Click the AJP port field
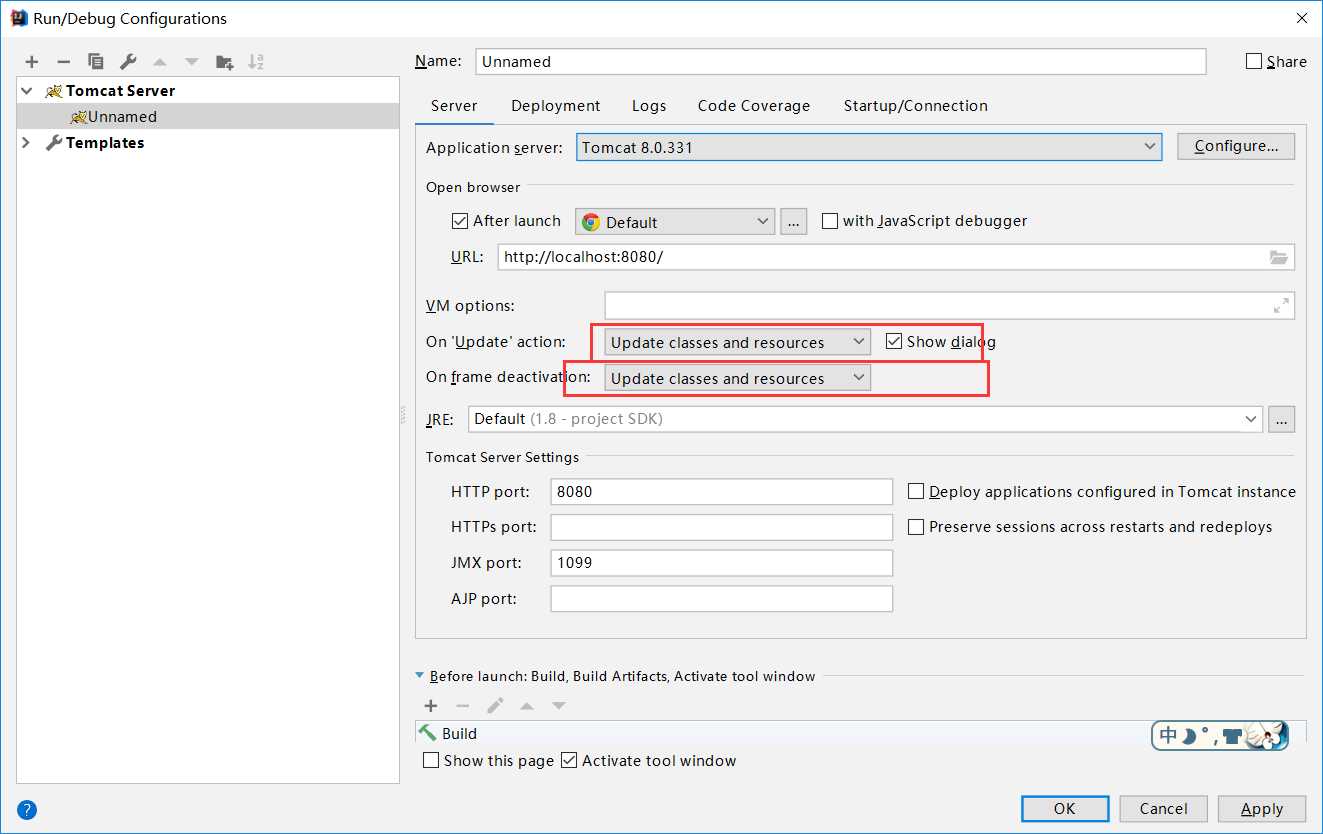Screen dimensions: 1323x834 (x=721, y=599)
